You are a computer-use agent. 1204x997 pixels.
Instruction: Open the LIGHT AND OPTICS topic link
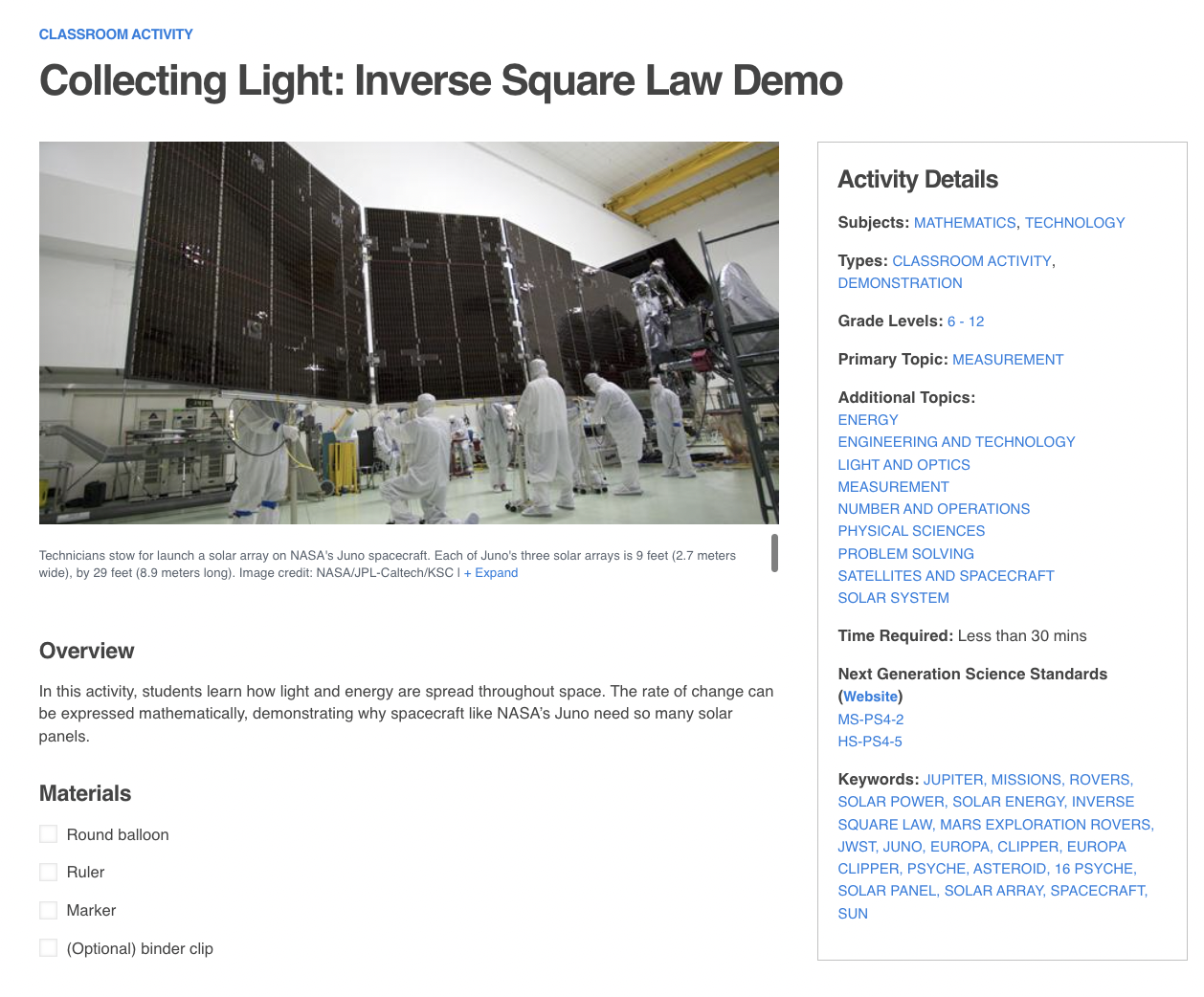click(903, 464)
